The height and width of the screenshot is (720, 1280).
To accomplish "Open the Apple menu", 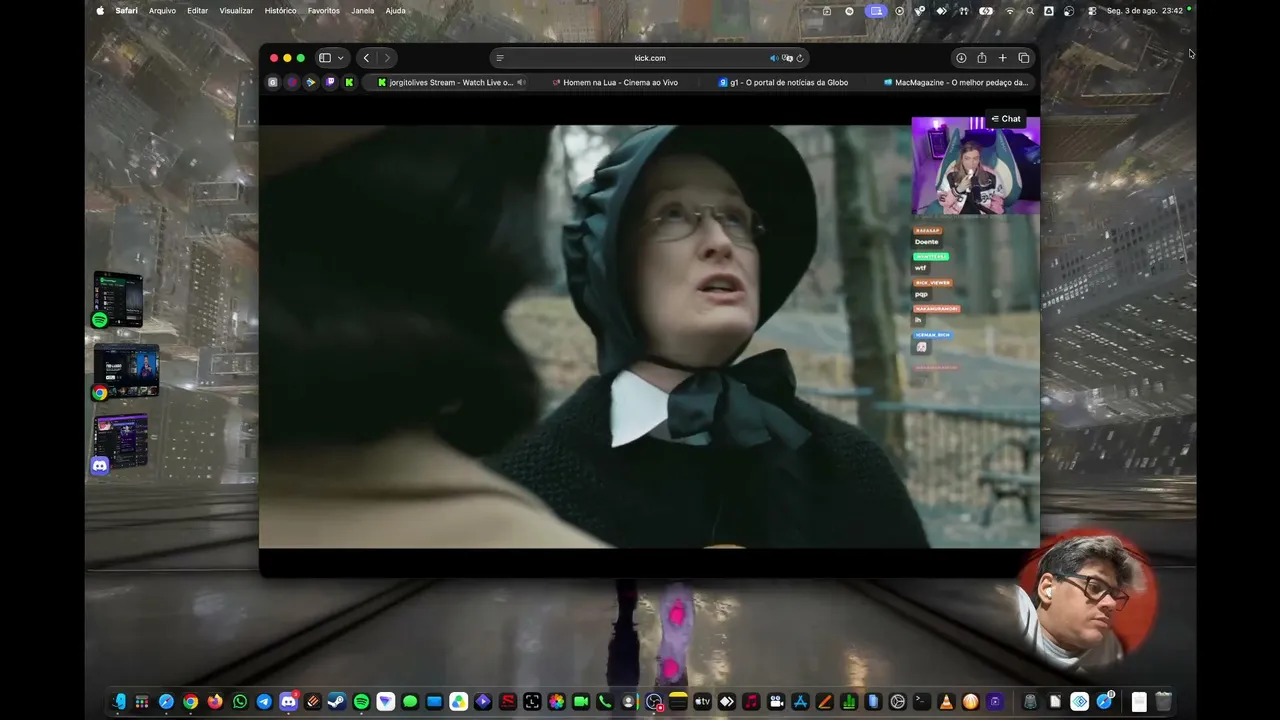I will [100, 11].
